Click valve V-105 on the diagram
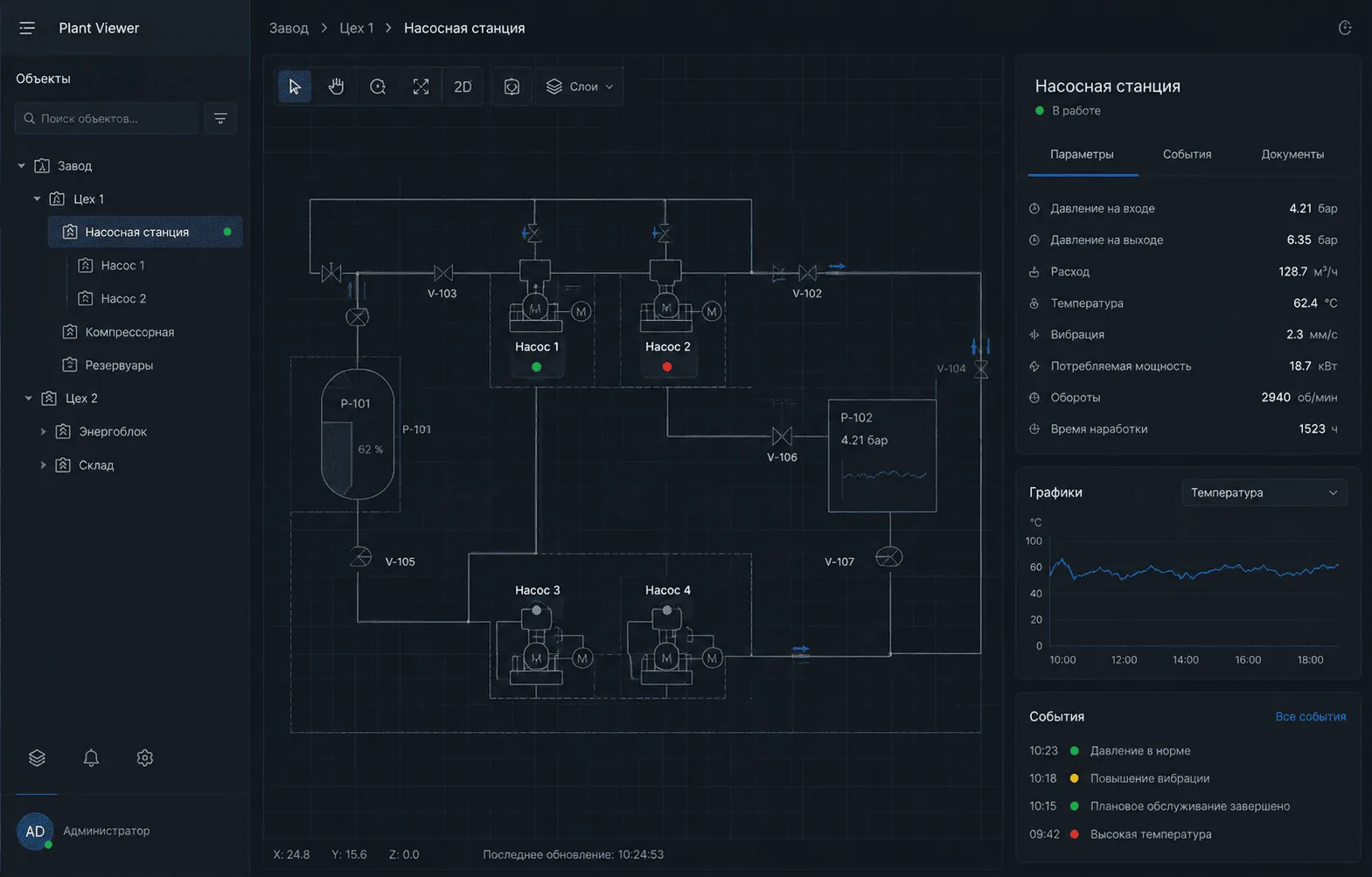Image resolution: width=1372 pixels, height=877 pixels. pos(360,557)
